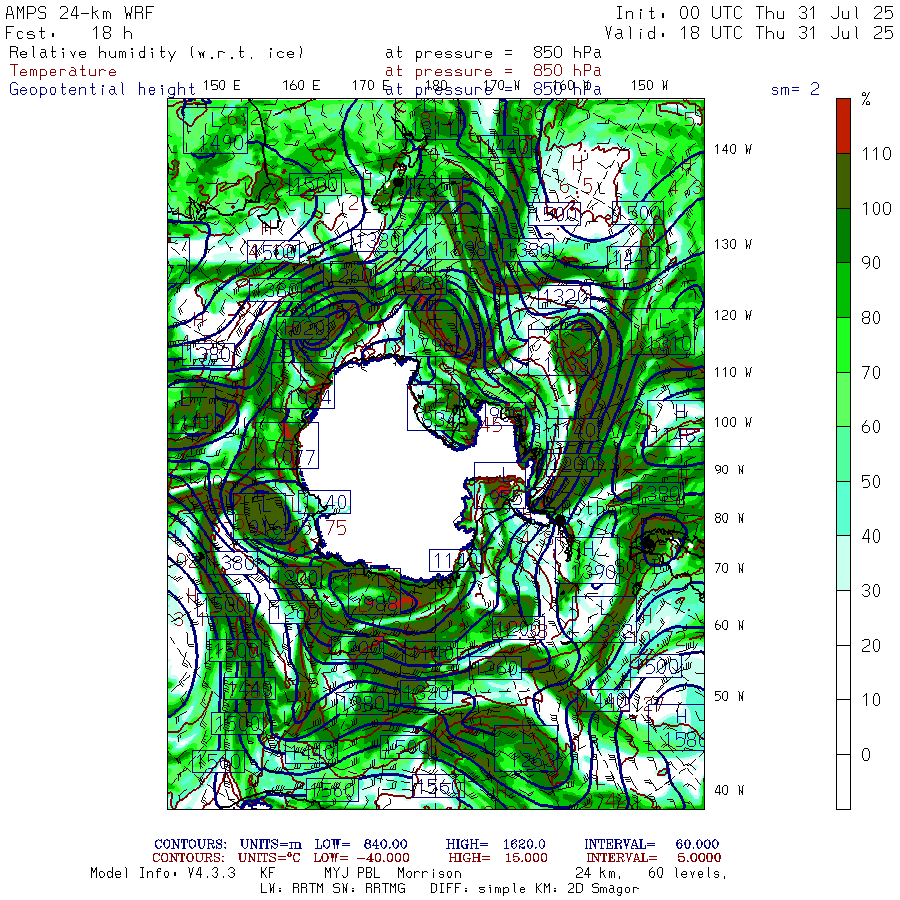Click the dark green 90–100% colorbar segment

(x=843, y=235)
